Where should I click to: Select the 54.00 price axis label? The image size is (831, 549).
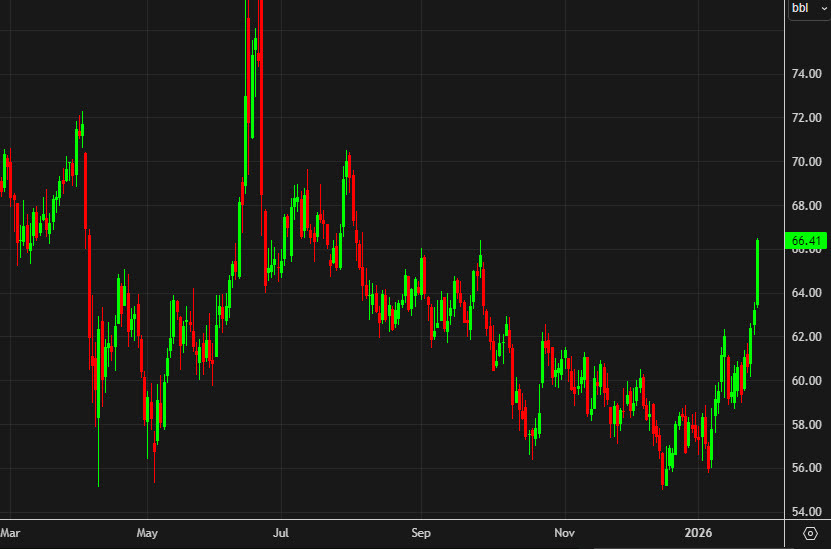[x=806, y=512]
